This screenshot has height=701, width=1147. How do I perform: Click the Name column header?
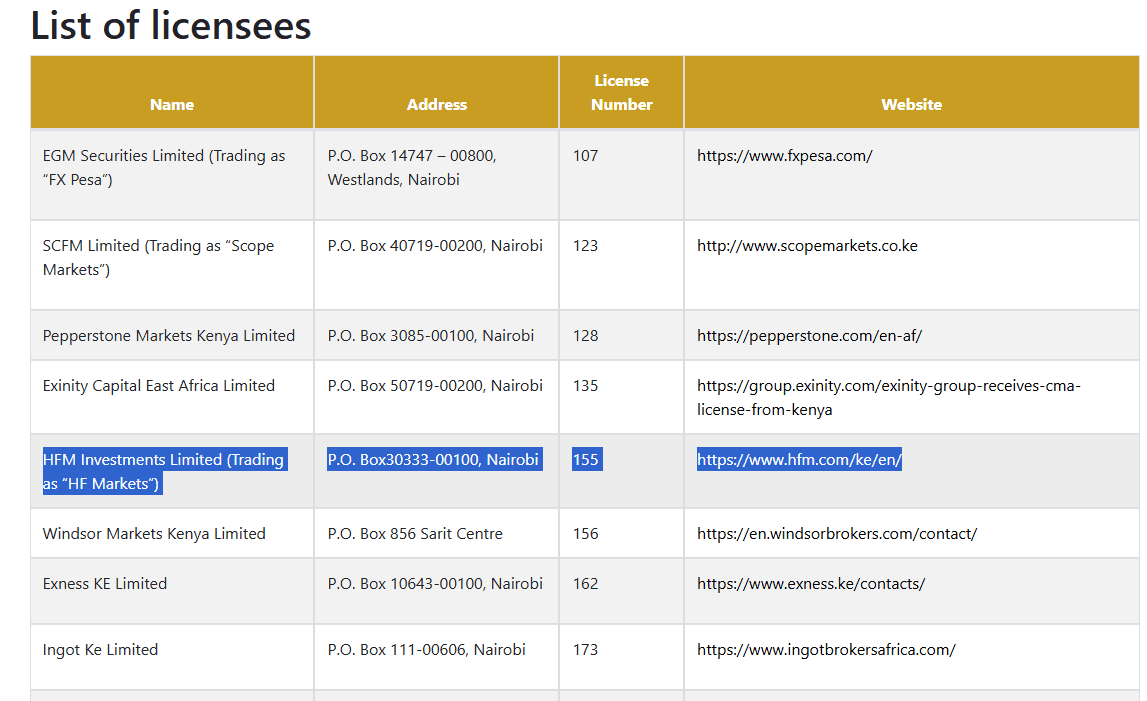(x=172, y=104)
